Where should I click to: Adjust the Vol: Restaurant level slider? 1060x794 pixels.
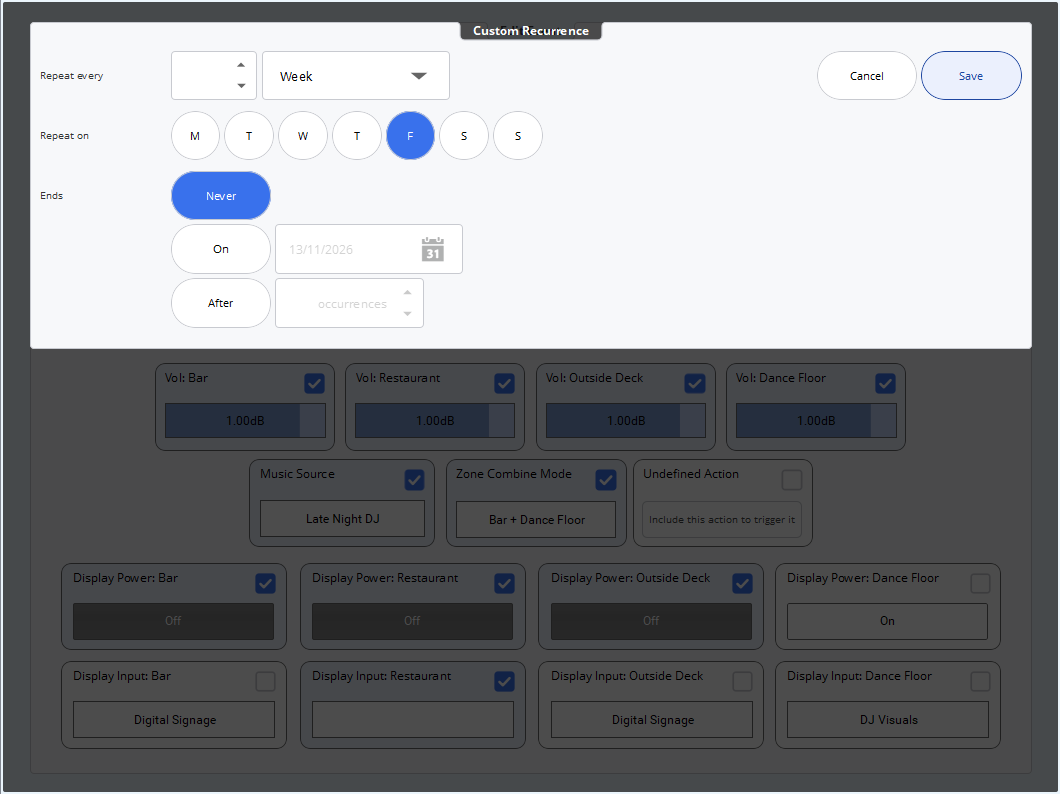[x=435, y=420]
